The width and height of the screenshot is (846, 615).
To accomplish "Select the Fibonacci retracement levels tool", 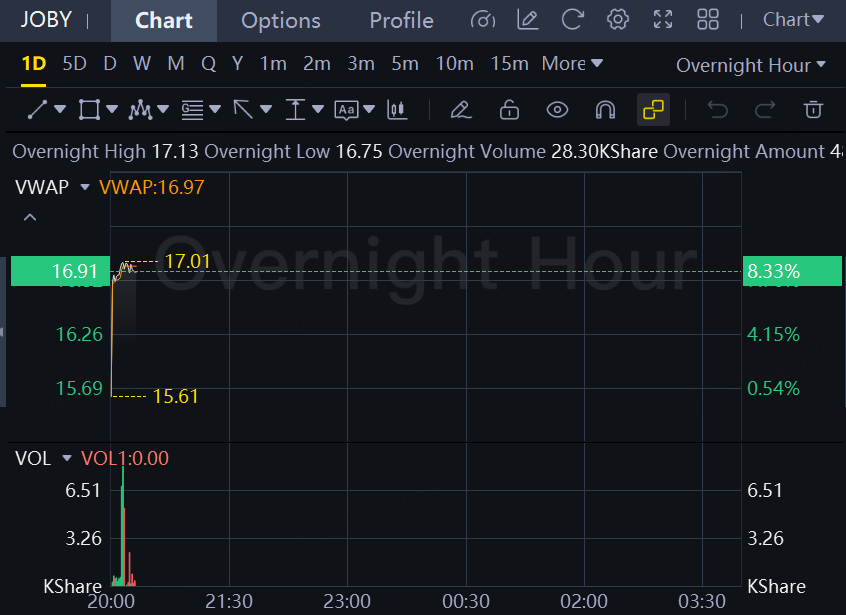I will point(192,110).
